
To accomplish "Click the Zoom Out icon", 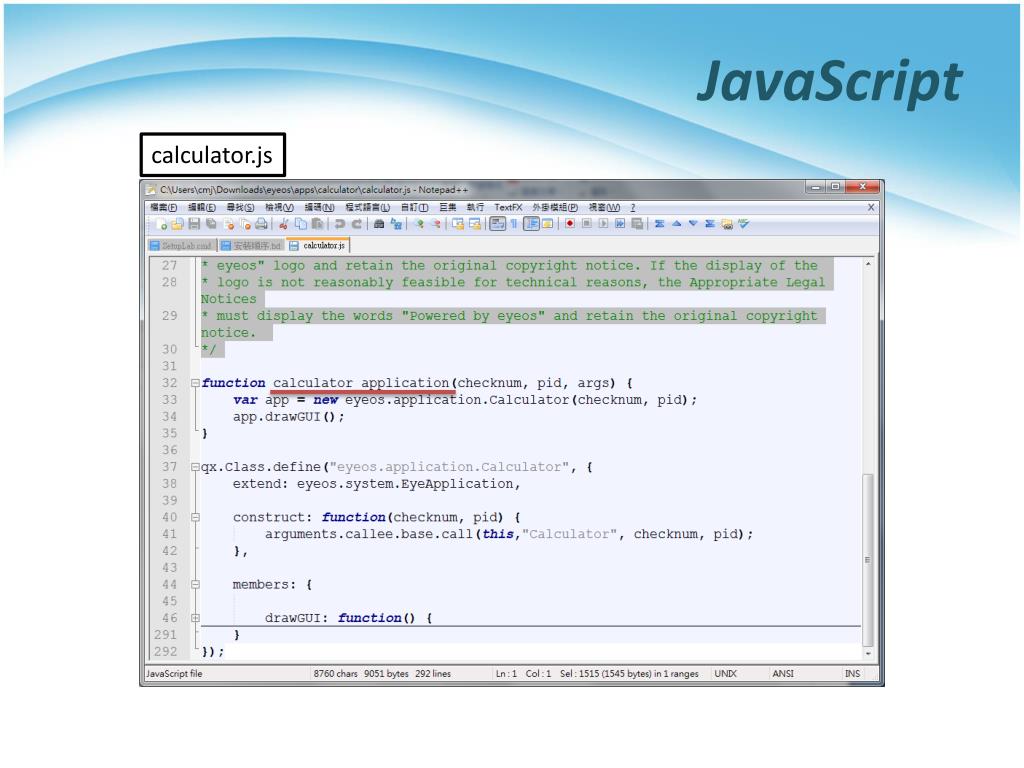I will (x=437, y=224).
